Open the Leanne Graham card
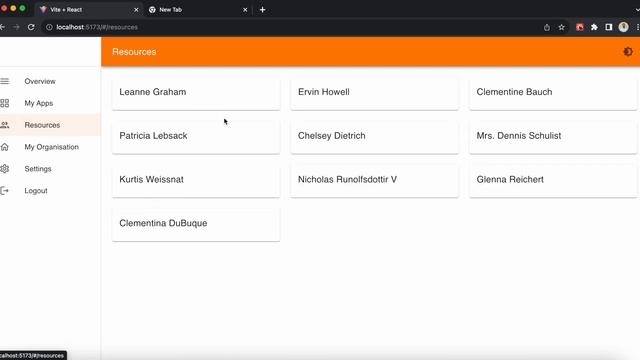 196,92
